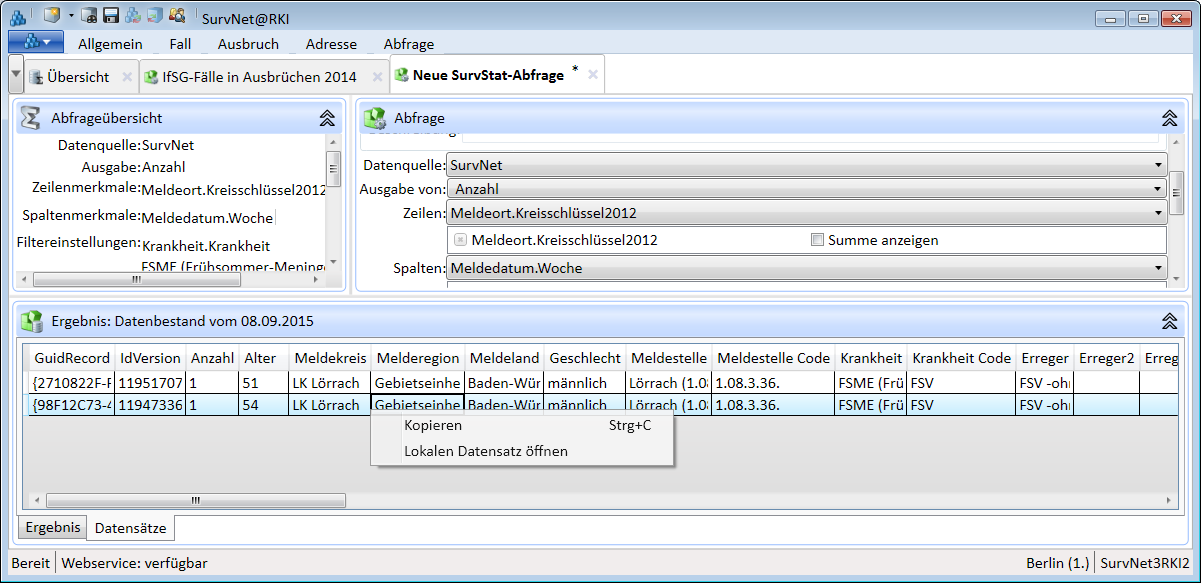Click the results table horizontal scrollbar
The width and height of the screenshot is (1201, 583).
(x=195, y=500)
